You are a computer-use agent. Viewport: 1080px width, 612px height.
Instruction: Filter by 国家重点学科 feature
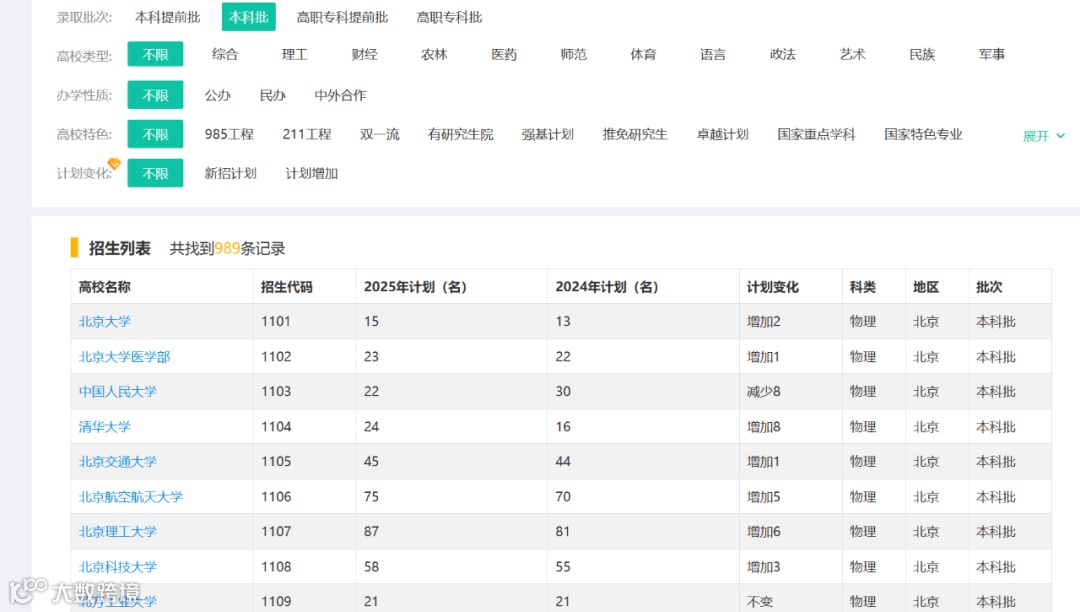click(816, 134)
